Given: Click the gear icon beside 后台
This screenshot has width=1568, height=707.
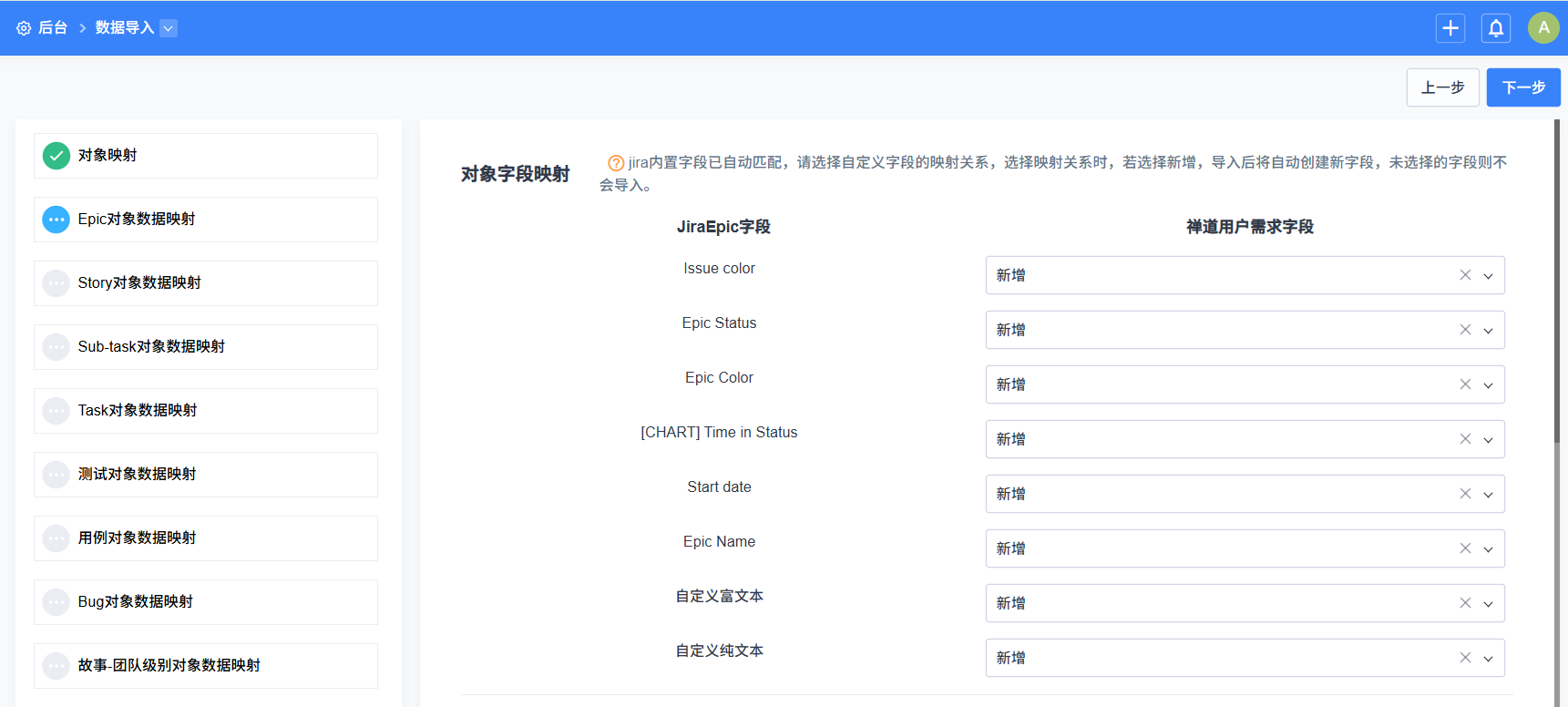Looking at the screenshot, I should [24, 28].
